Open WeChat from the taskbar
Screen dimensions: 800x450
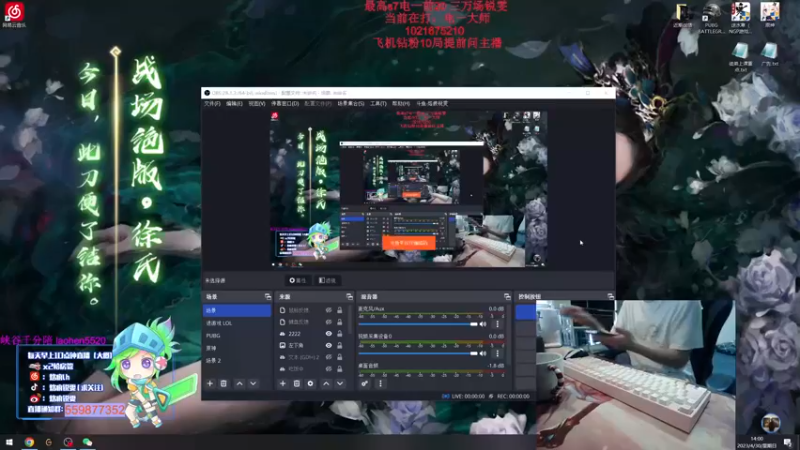(87, 442)
